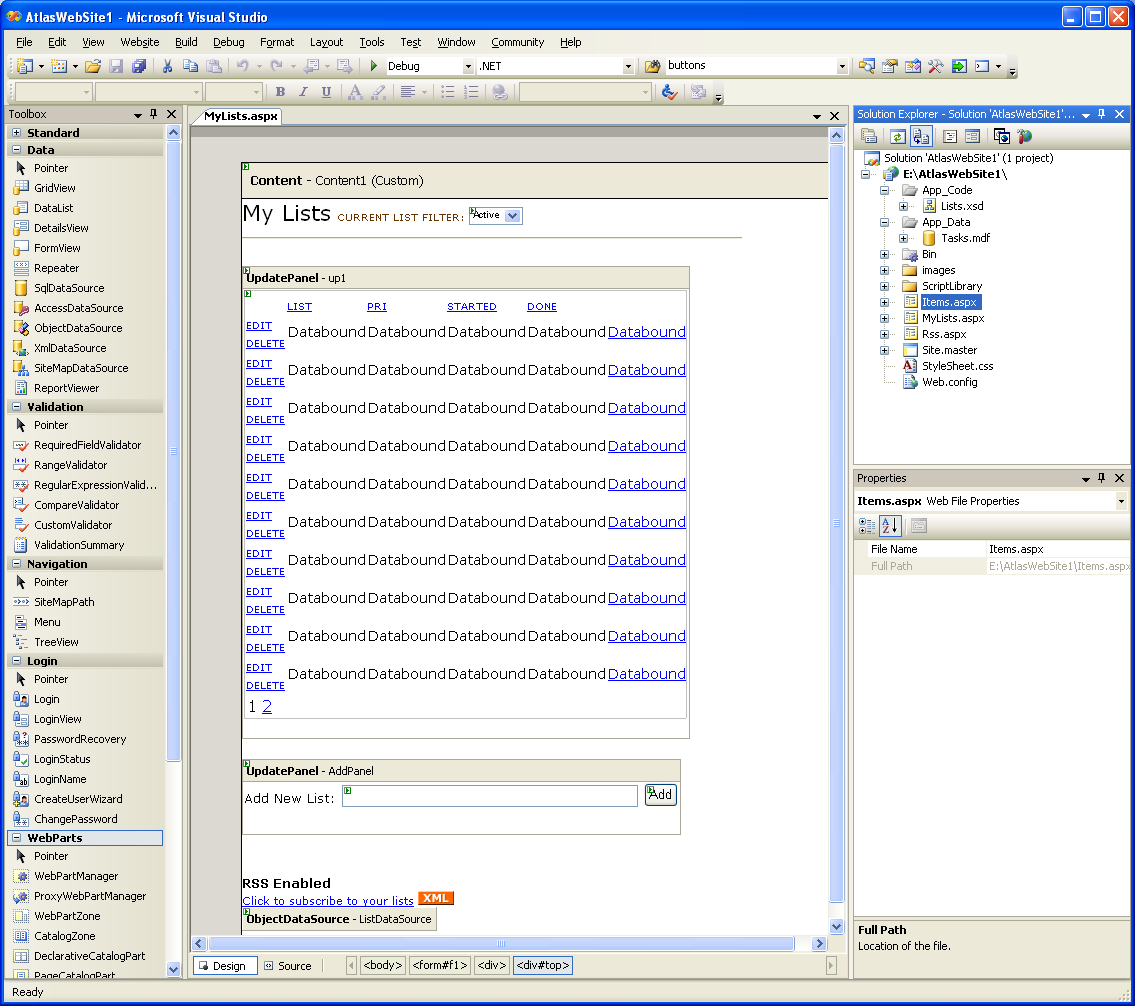1135x1006 pixels.
Task: Collapse the WebParts toolbox section
Action: [17, 838]
